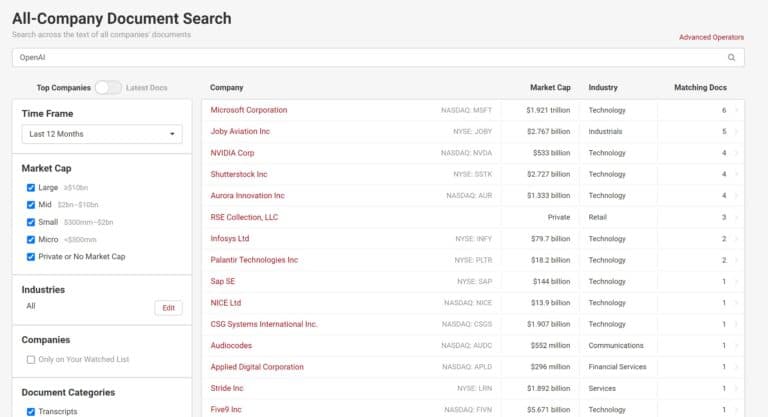The width and height of the screenshot is (768, 417).
Task: Open CSG Systems International Inc. link
Action: click(x=264, y=324)
